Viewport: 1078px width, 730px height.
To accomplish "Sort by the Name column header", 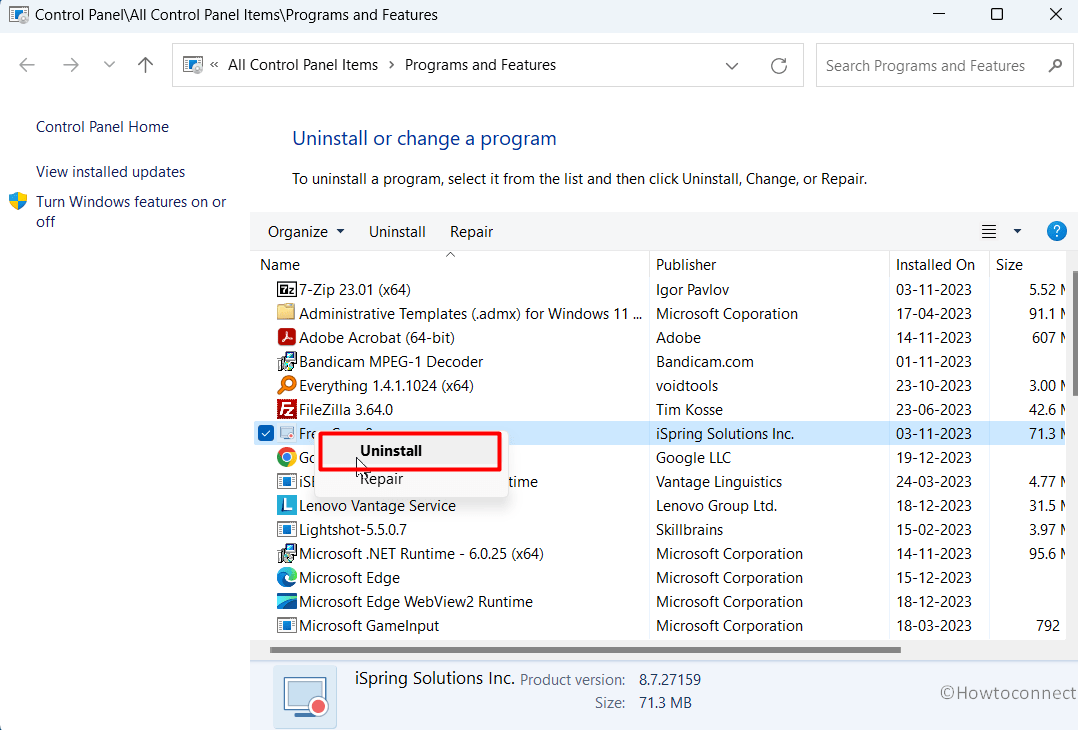I will tap(280, 265).
